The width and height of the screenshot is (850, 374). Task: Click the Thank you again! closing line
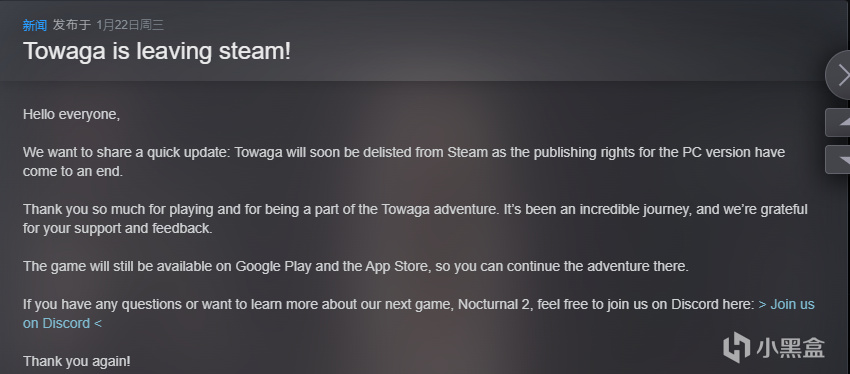coord(76,361)
